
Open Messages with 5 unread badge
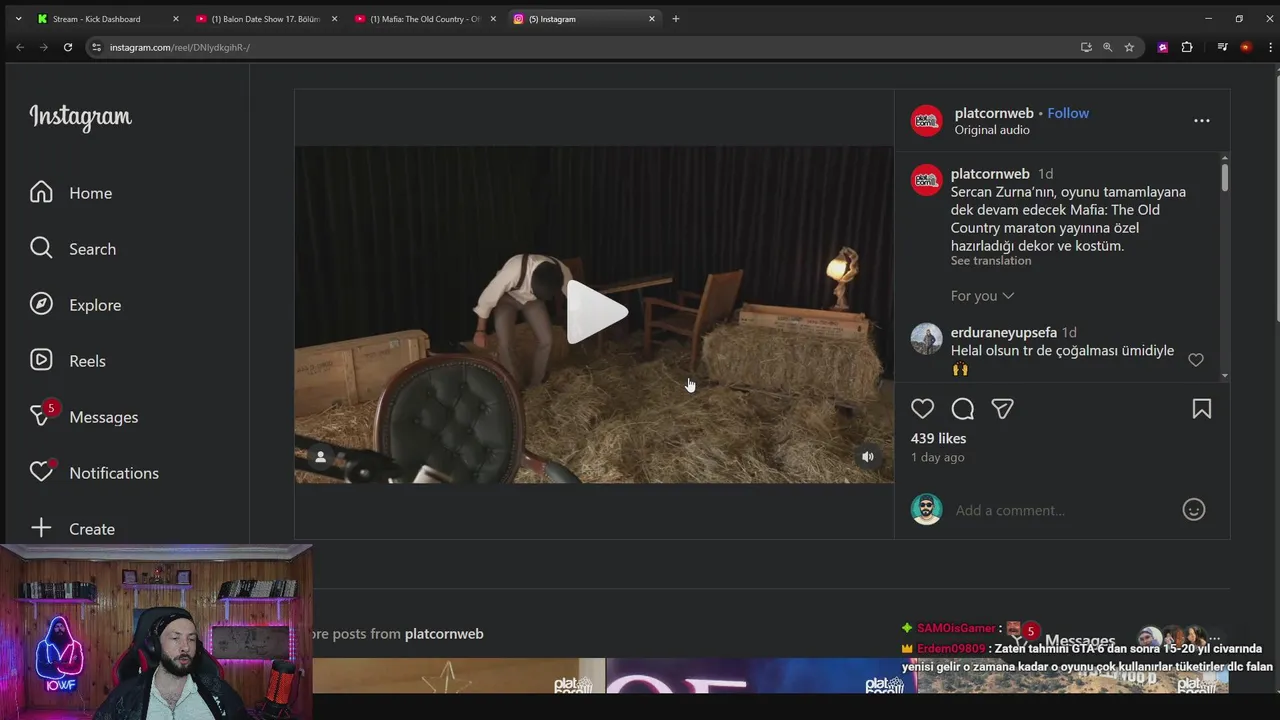click(x=84, y=417)
